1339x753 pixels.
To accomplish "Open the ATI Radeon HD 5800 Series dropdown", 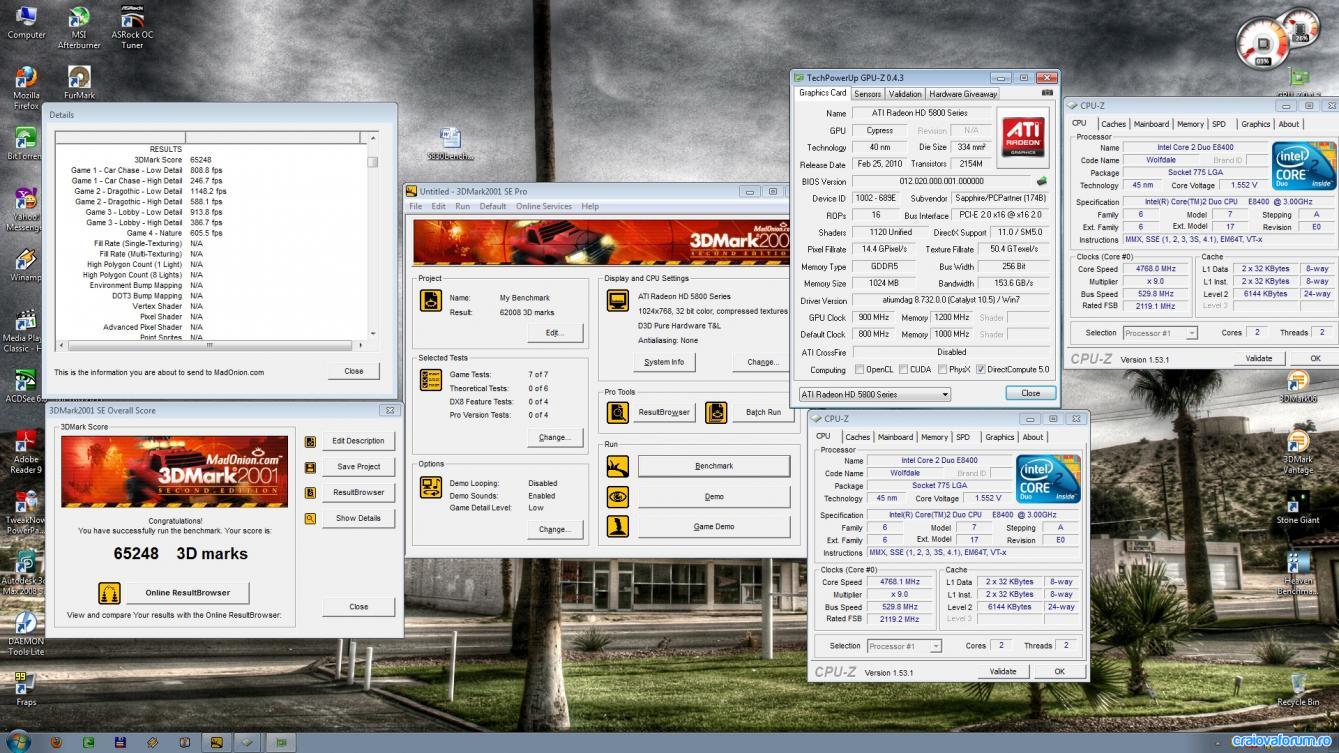I will [x=873, y=394].
